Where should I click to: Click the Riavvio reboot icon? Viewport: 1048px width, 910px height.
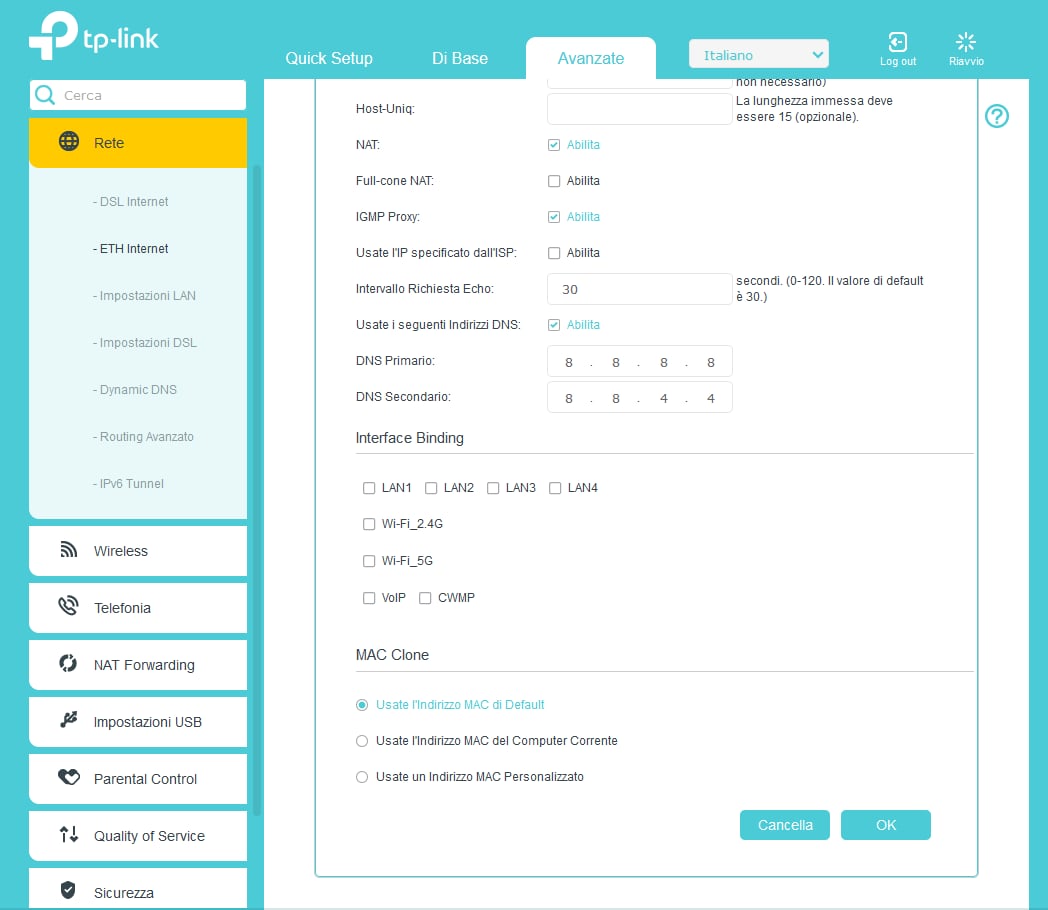click(x=965, y=42)
